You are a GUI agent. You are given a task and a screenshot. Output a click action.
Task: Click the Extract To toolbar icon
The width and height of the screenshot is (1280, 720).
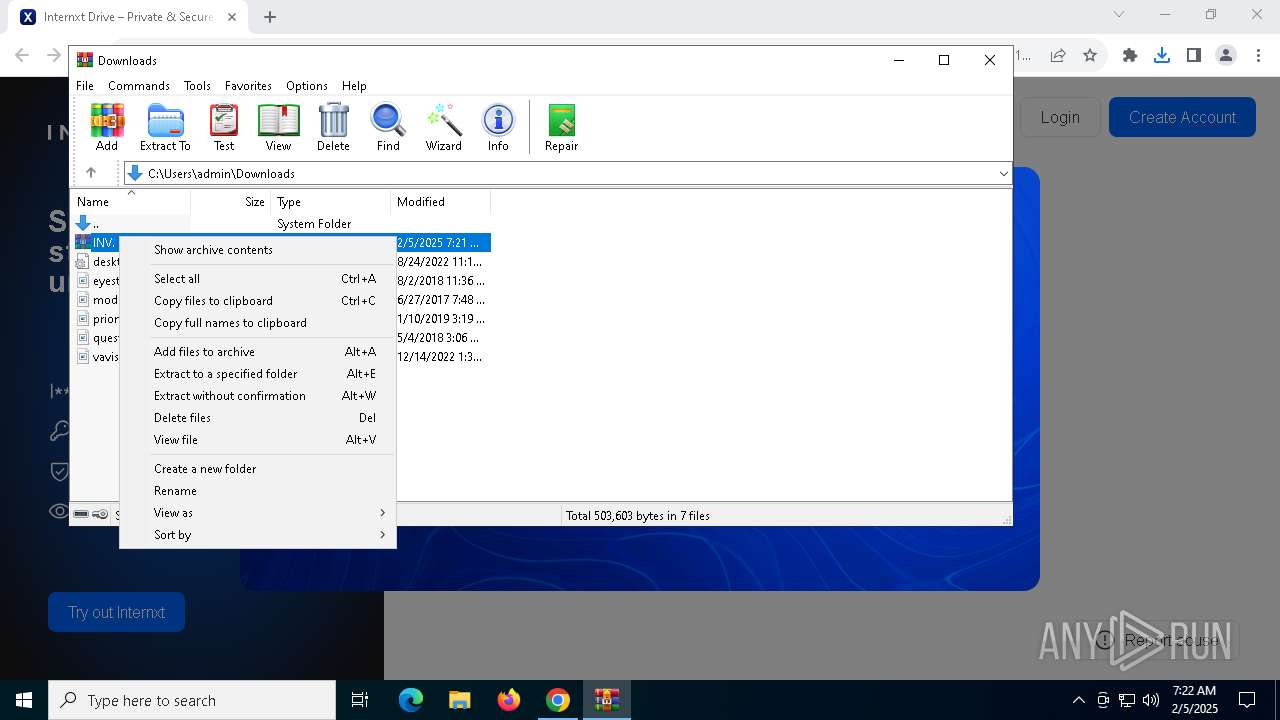(x=165, y=128)
